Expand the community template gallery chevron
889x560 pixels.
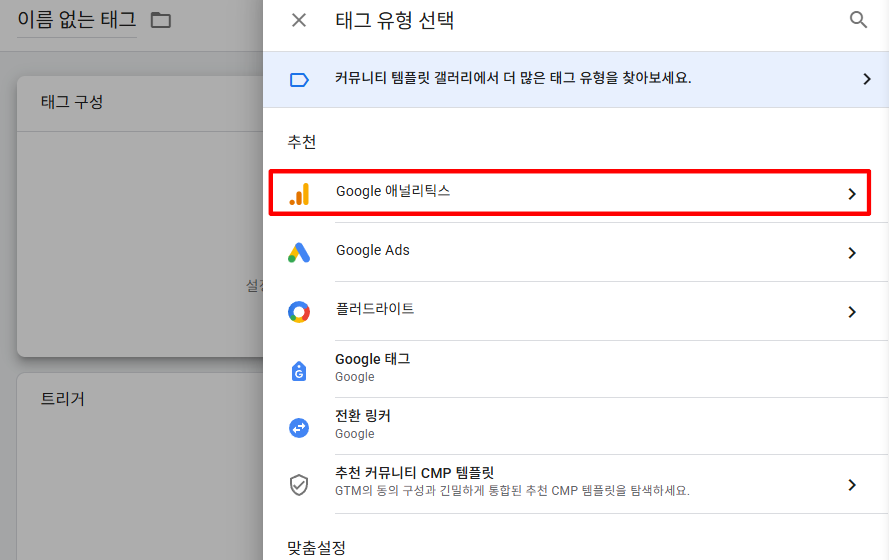point(866,79)
